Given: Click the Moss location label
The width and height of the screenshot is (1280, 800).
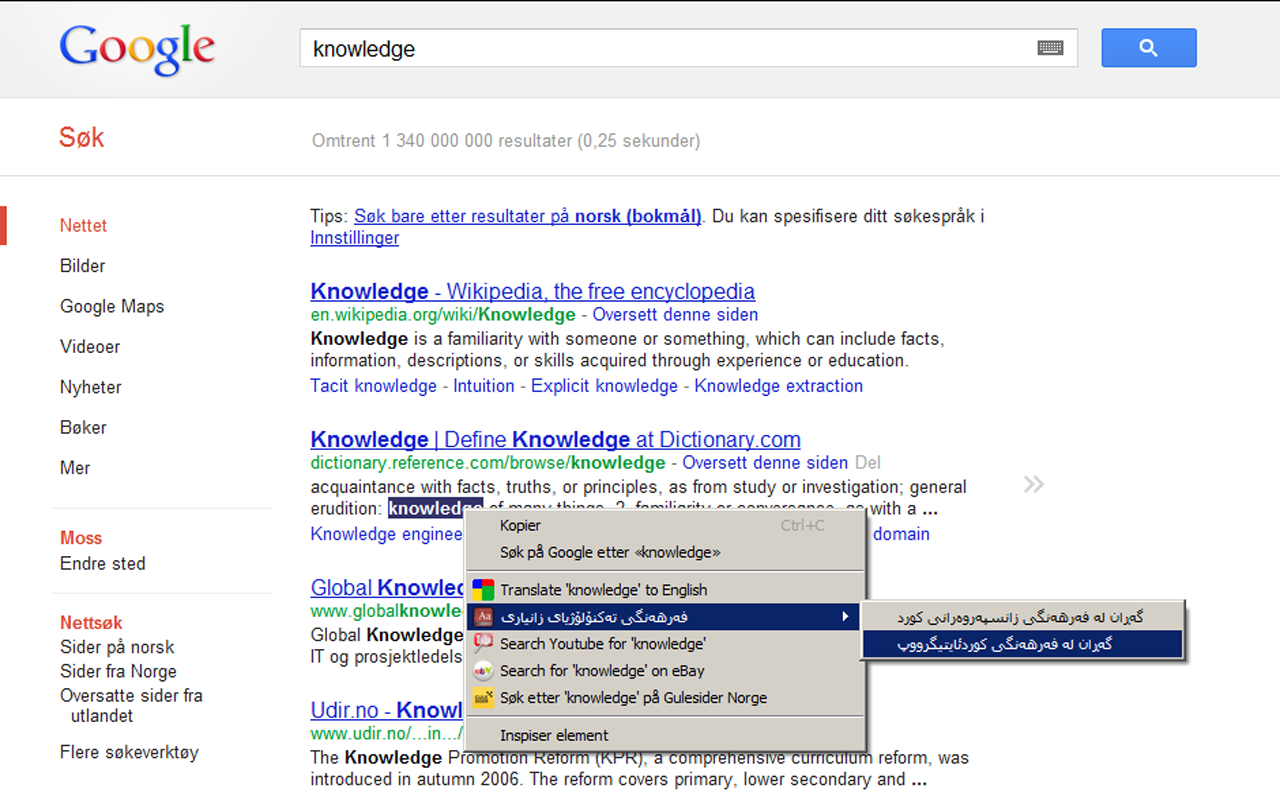Looking at the screenshot, I should (x=81, y=538).
